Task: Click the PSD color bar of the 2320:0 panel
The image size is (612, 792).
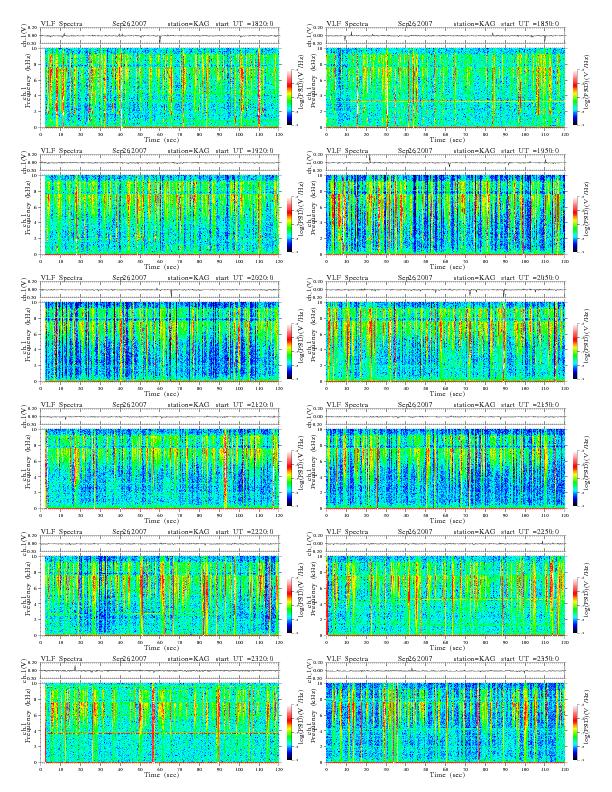Action: coord(289,733)
